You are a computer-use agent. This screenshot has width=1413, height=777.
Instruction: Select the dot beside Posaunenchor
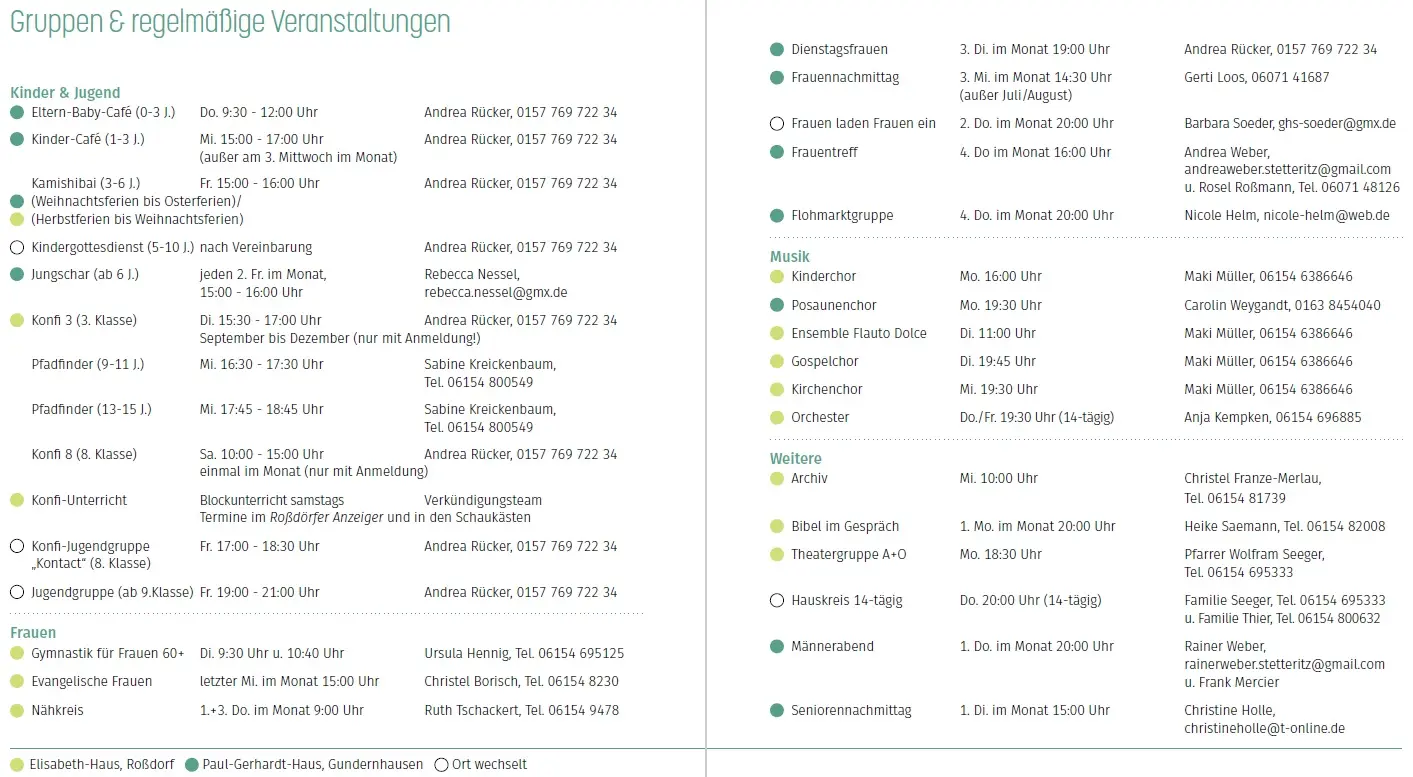777,305
